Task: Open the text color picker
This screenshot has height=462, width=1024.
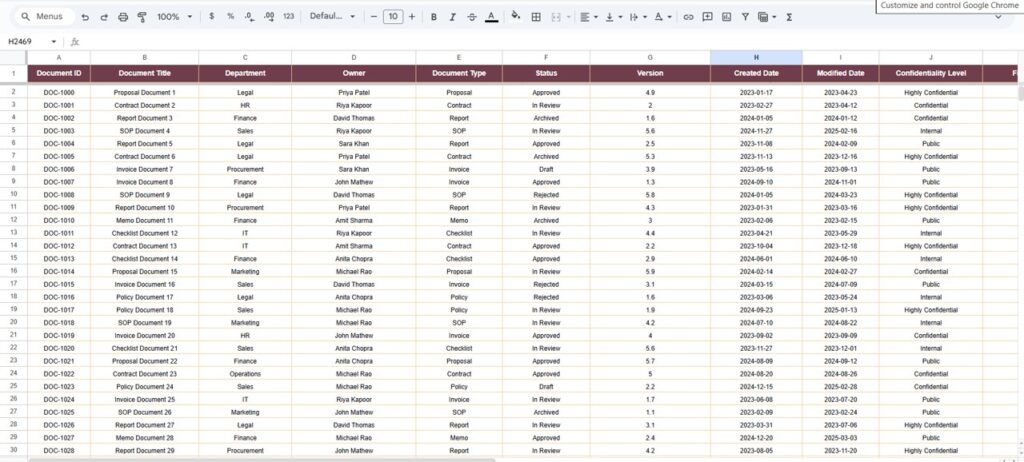Action: coord(492,17)
